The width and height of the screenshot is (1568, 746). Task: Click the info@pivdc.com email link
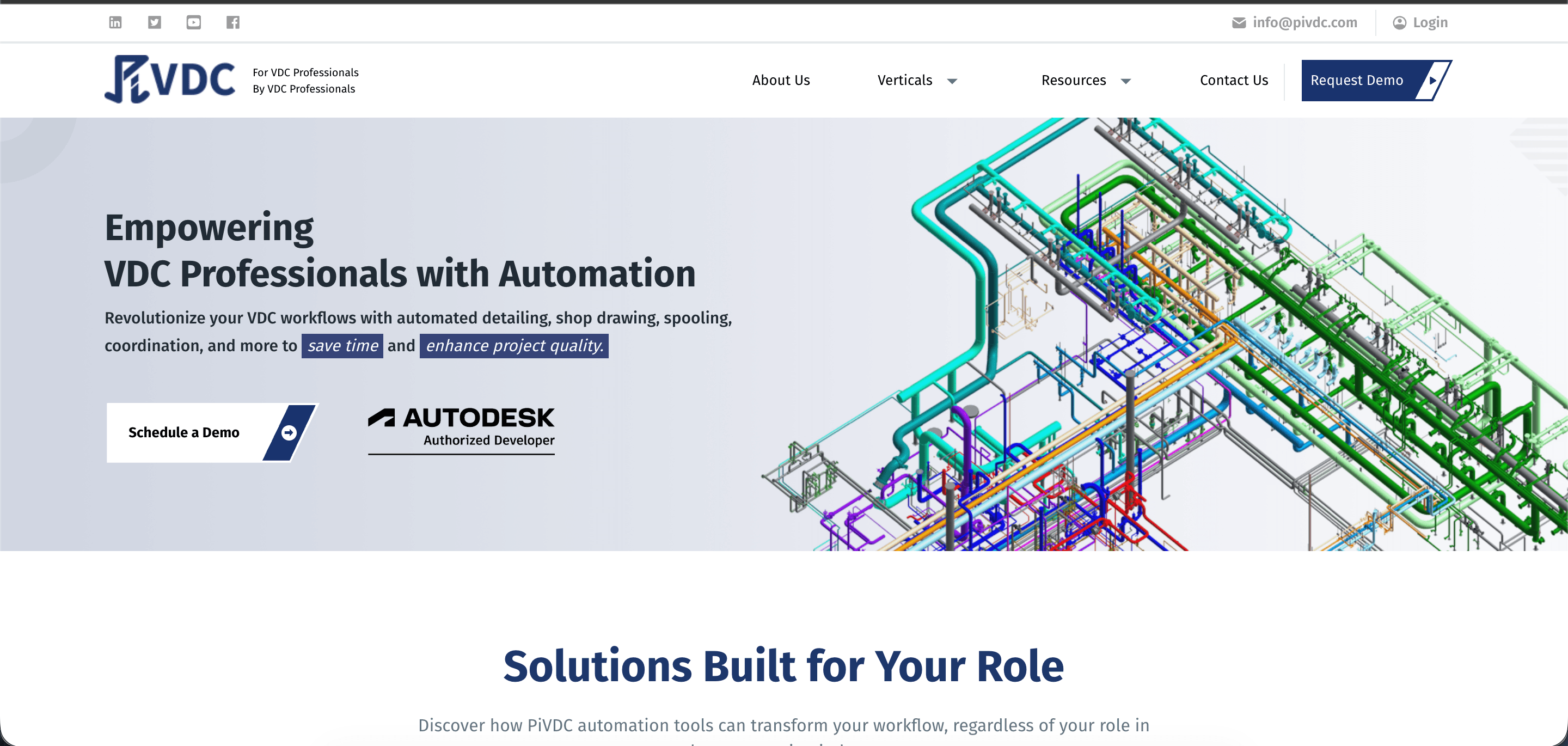[x=1304, y=23]
